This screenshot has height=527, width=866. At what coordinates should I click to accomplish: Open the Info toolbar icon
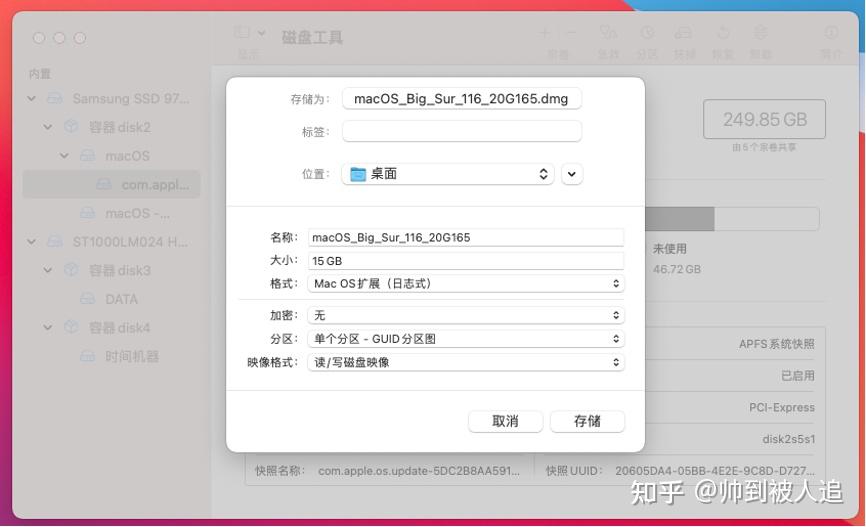pos(831,33)
